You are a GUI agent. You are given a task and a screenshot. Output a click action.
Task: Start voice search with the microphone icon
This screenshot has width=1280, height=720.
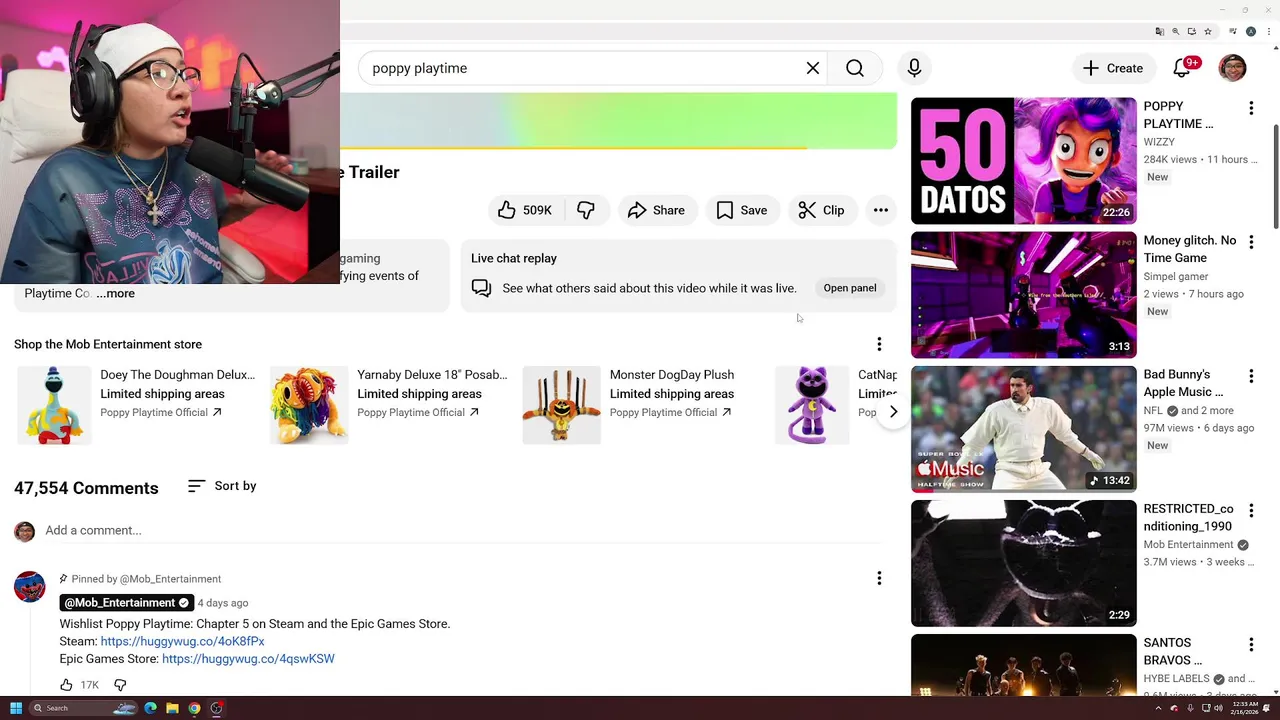[914, 68]
